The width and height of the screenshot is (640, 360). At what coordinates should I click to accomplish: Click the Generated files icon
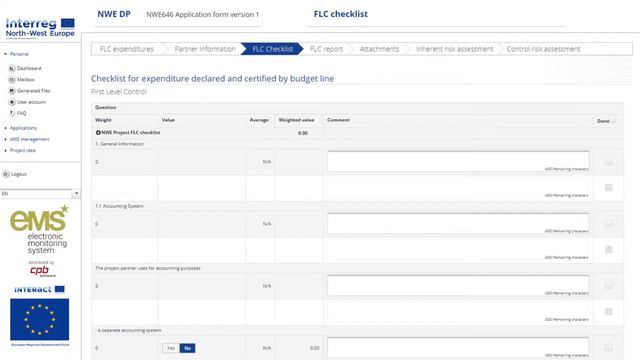[12, 91]
